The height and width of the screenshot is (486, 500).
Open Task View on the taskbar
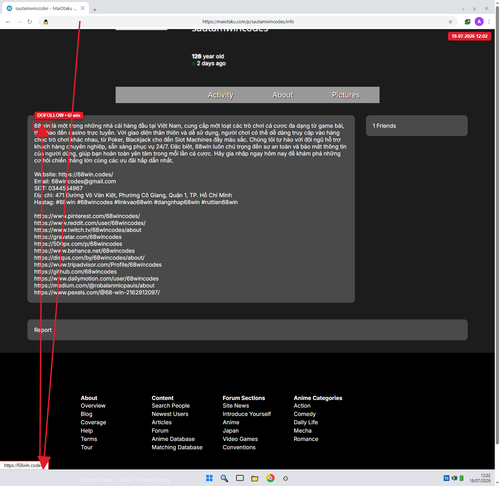[240, 478]
